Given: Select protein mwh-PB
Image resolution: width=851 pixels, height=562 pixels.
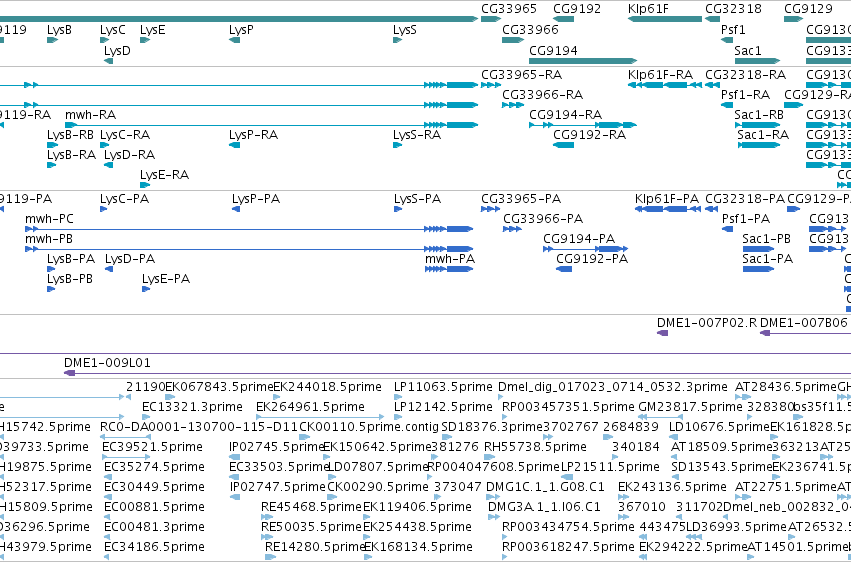Looking at the screenshot, I should (x=249, y=249).
